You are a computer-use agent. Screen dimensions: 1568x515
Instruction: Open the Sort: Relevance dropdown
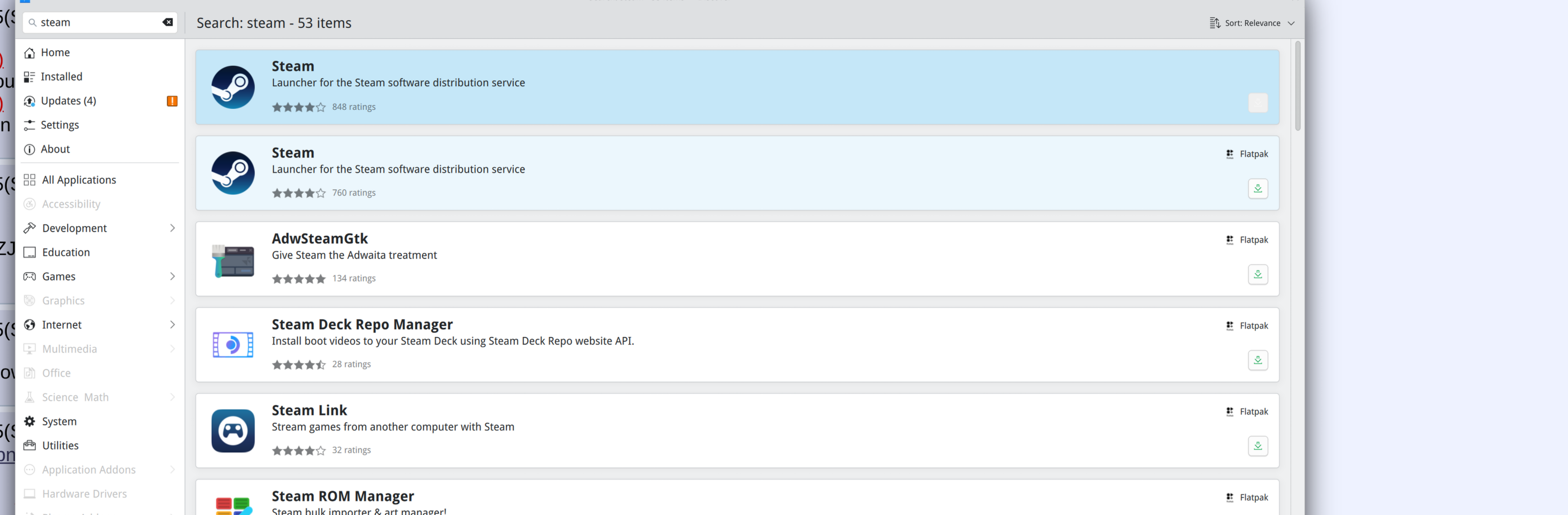1252,23
